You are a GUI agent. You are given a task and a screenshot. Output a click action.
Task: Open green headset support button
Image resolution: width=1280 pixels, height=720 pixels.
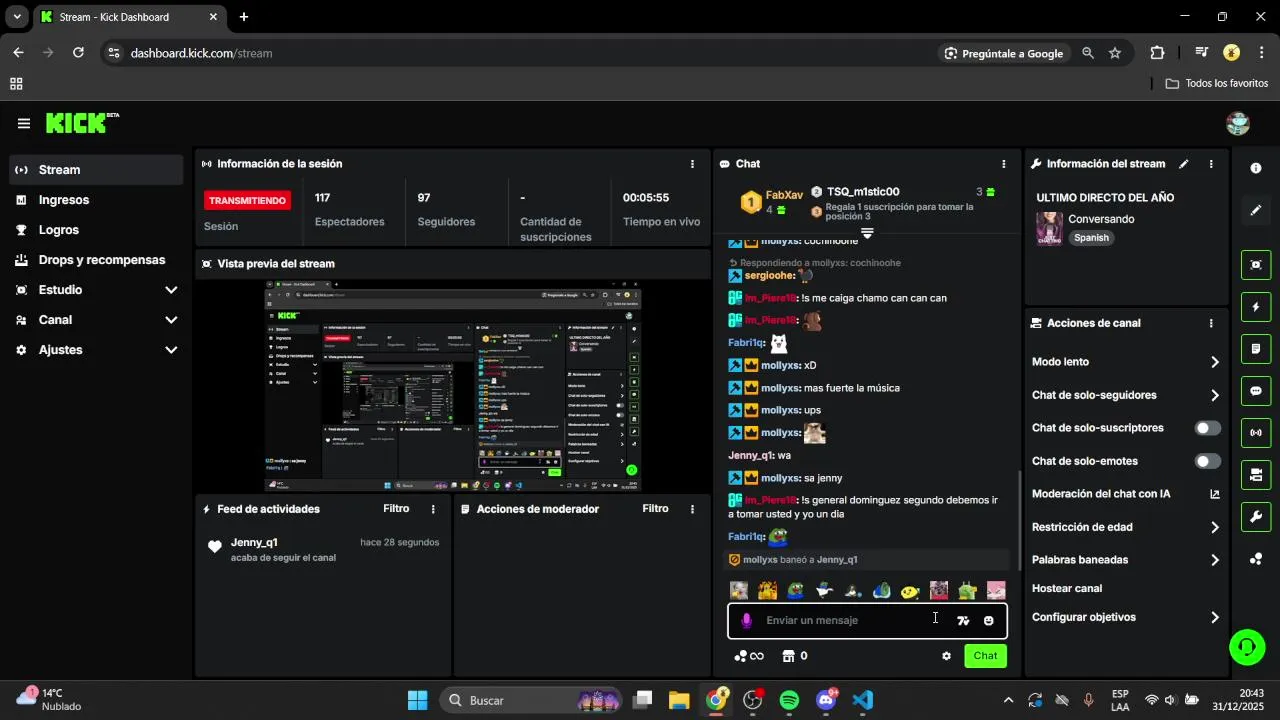[1246, 646]
